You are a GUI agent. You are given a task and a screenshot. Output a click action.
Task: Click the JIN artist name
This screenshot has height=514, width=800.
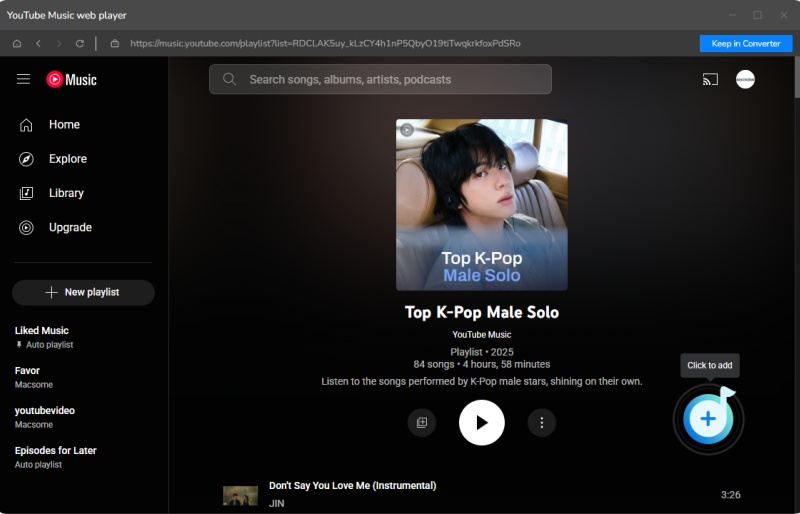tap(277, 503)
